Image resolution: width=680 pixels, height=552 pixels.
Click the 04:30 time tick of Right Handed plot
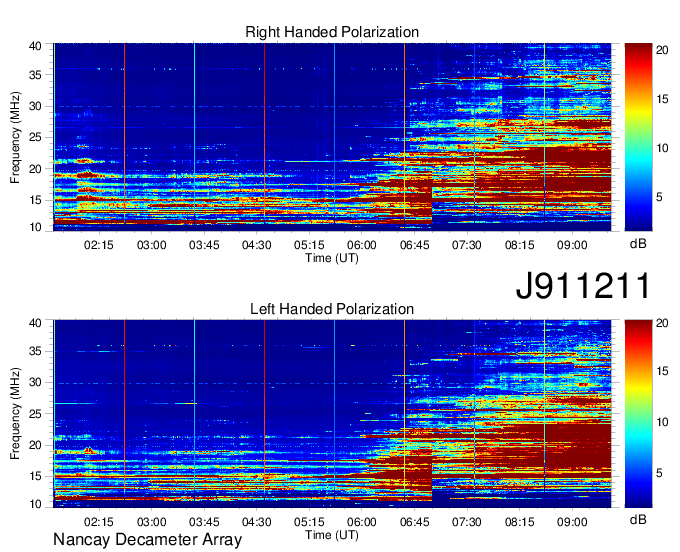pyautogui.click(x=256, y=245)
